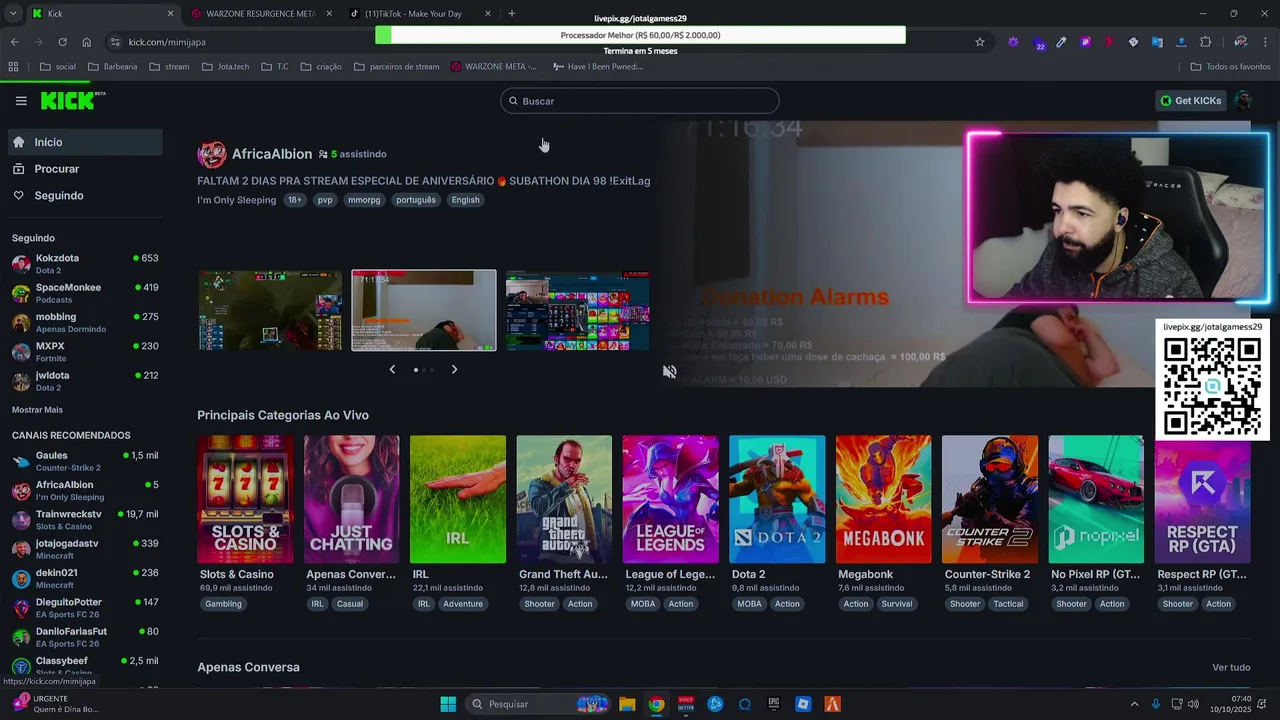Open Roblox from the taskbar
The width and height of the screenshot is (1280, 720).
click(x=803, y=704)
